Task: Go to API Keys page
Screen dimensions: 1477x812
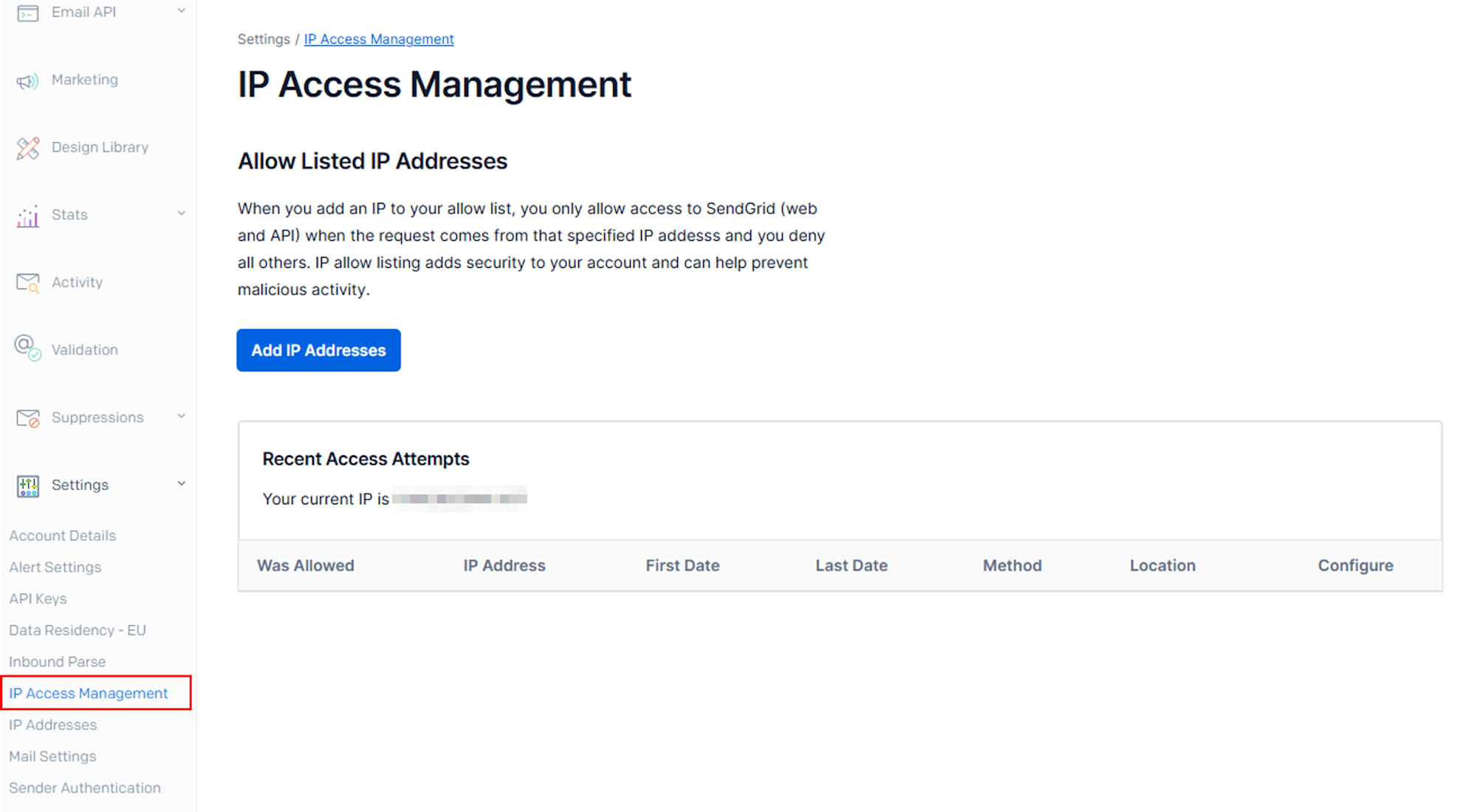Action: point(38,599)
